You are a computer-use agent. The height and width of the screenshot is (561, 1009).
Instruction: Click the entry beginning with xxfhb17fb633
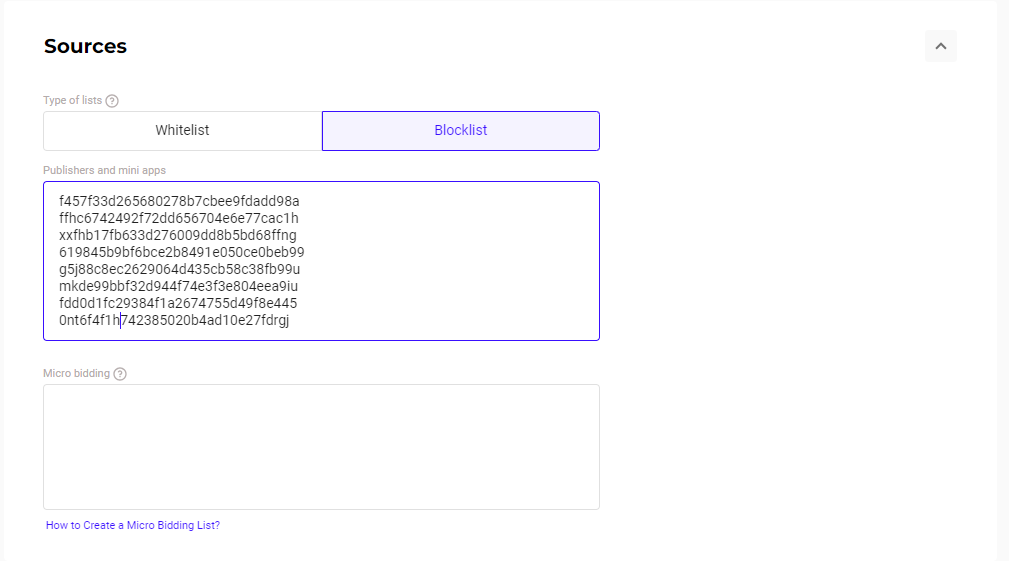click(x=178, y=235)
